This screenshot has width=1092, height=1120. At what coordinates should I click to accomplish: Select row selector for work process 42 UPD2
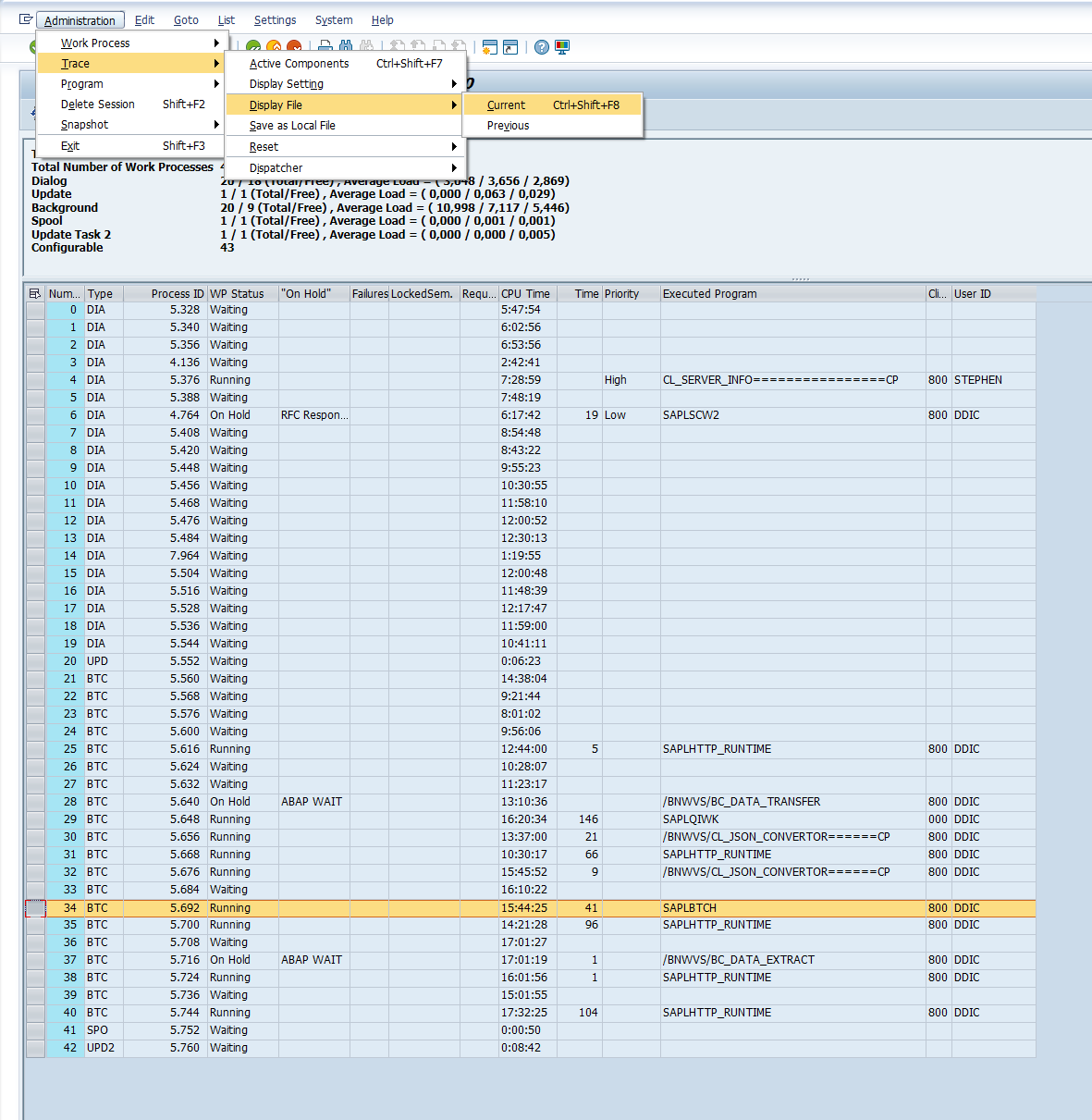click(35, 1049)
